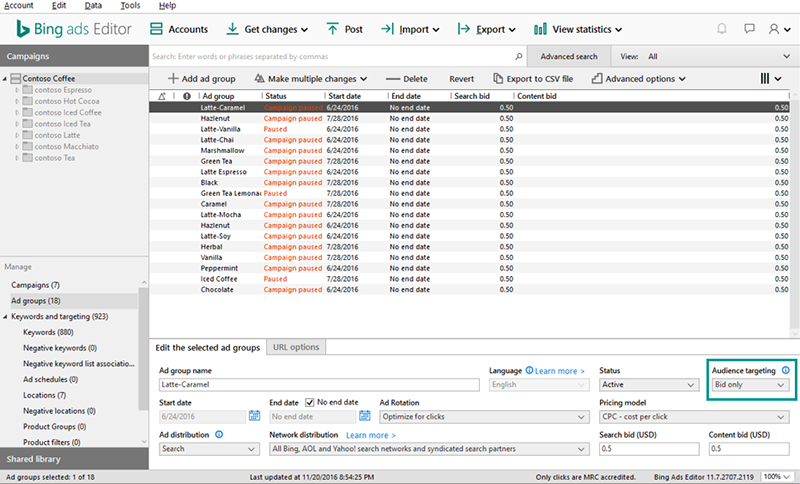Click the Add ad group plus icon
The width and height of the screenshot is (800, 484).
click(x=173, y=79)
